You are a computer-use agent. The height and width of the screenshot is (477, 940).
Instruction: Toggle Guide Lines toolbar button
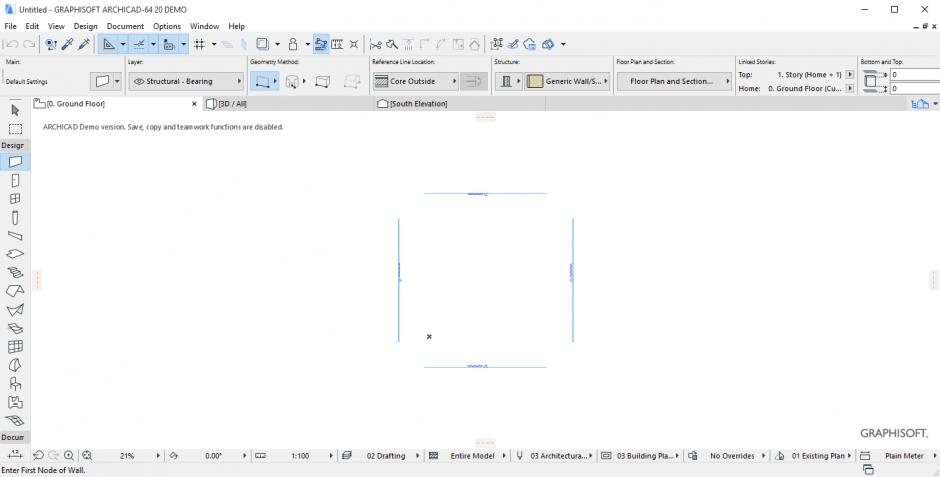108,44
